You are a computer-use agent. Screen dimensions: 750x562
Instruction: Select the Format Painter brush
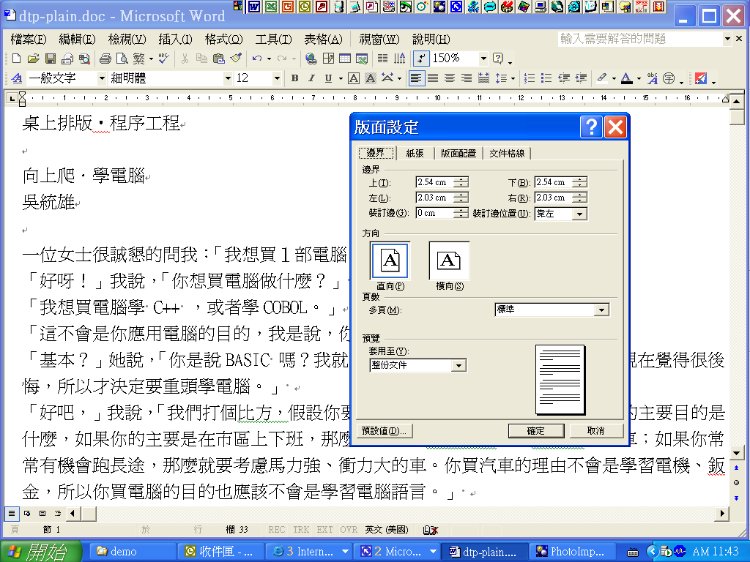[x=236, y=59]
